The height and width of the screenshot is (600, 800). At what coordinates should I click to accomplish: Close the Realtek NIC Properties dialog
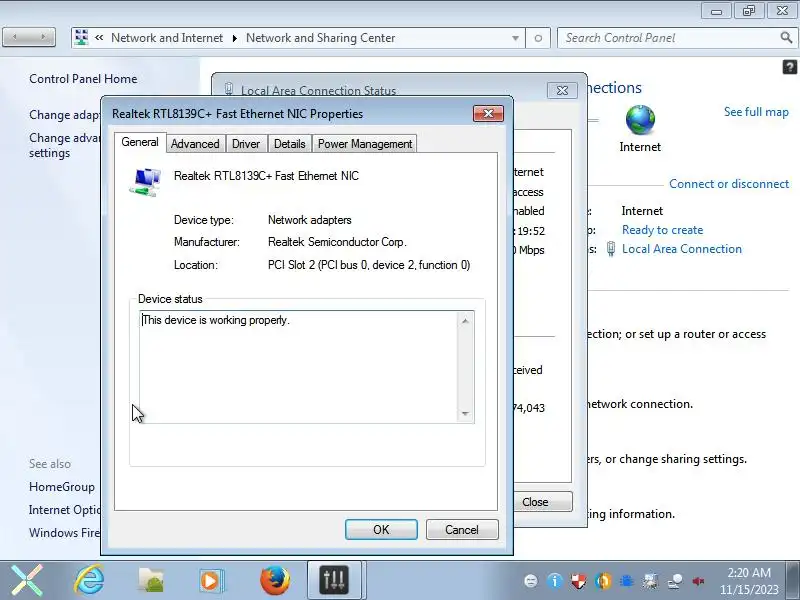[x=488, y=113]
